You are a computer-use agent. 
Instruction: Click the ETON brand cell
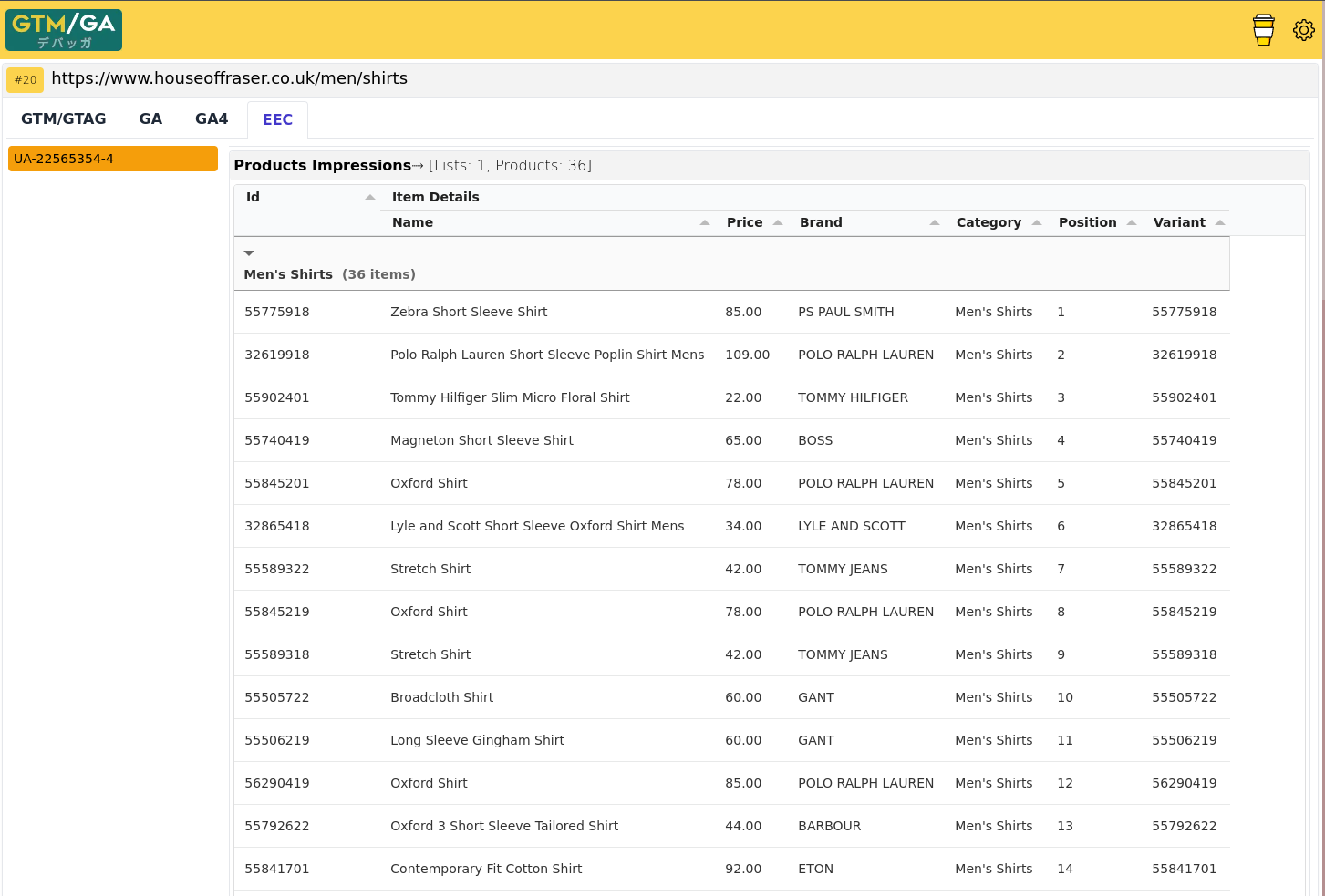pos(815,869)
